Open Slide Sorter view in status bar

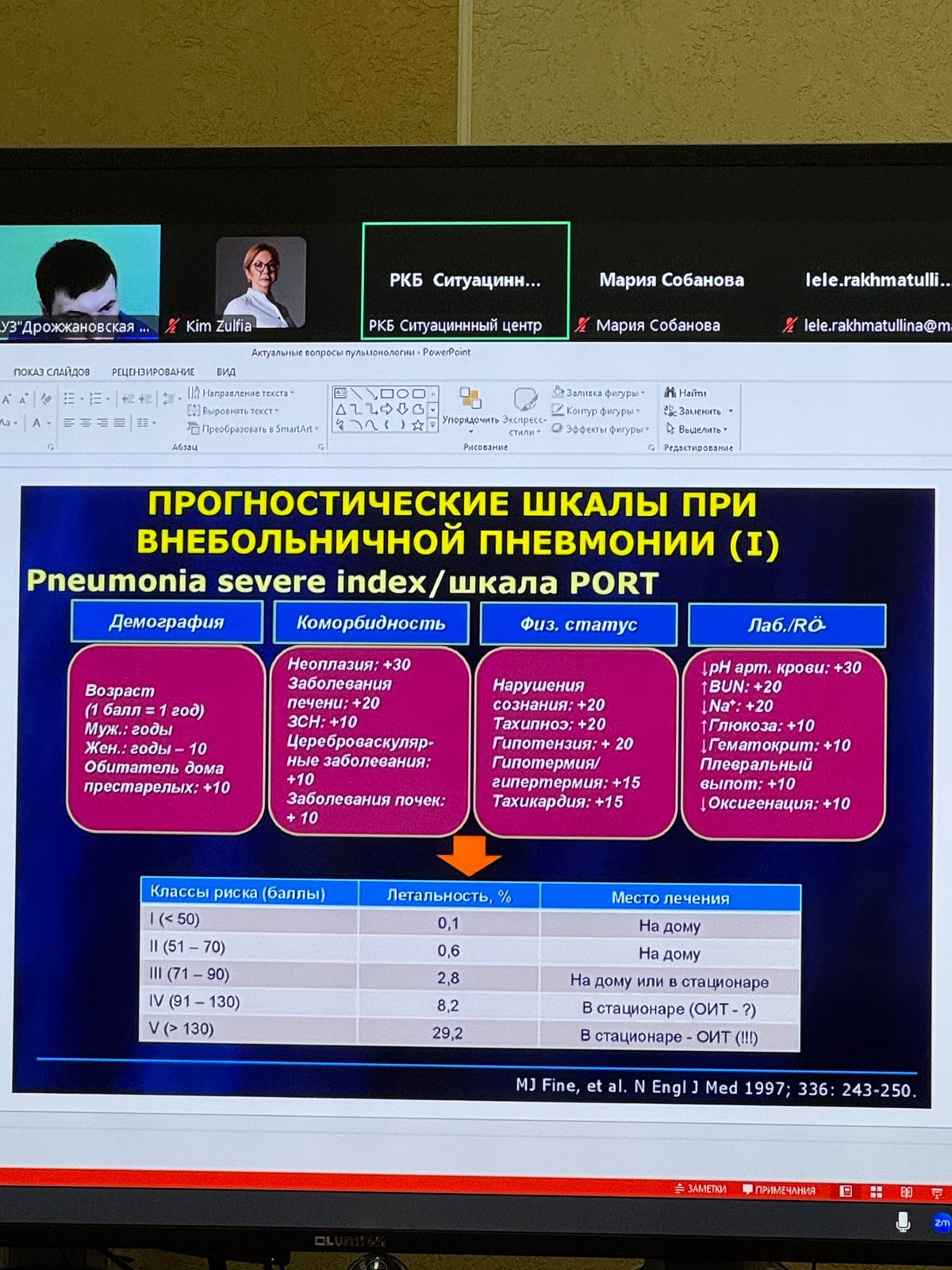[876, 1191]
